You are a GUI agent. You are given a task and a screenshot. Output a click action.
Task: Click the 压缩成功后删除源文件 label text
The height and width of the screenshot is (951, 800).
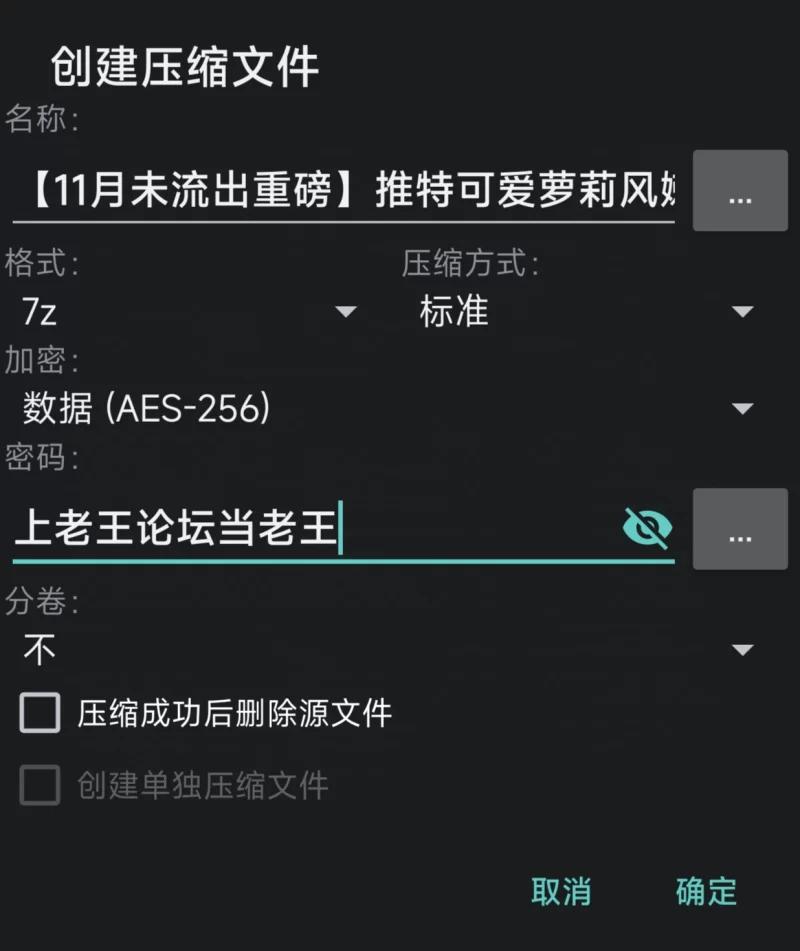pyautogui.click(x=234, y=713)
